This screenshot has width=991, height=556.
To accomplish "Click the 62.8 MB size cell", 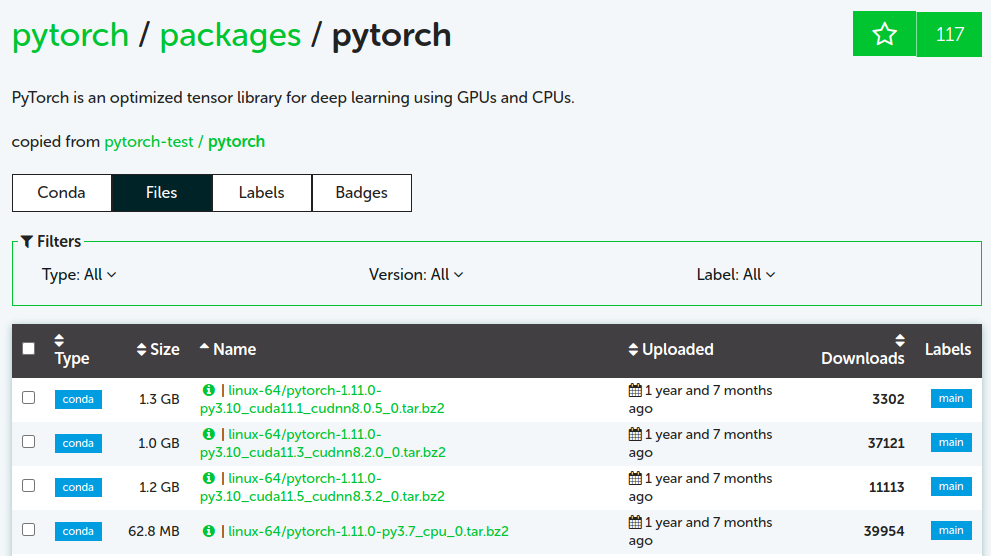I will (154, 531).
